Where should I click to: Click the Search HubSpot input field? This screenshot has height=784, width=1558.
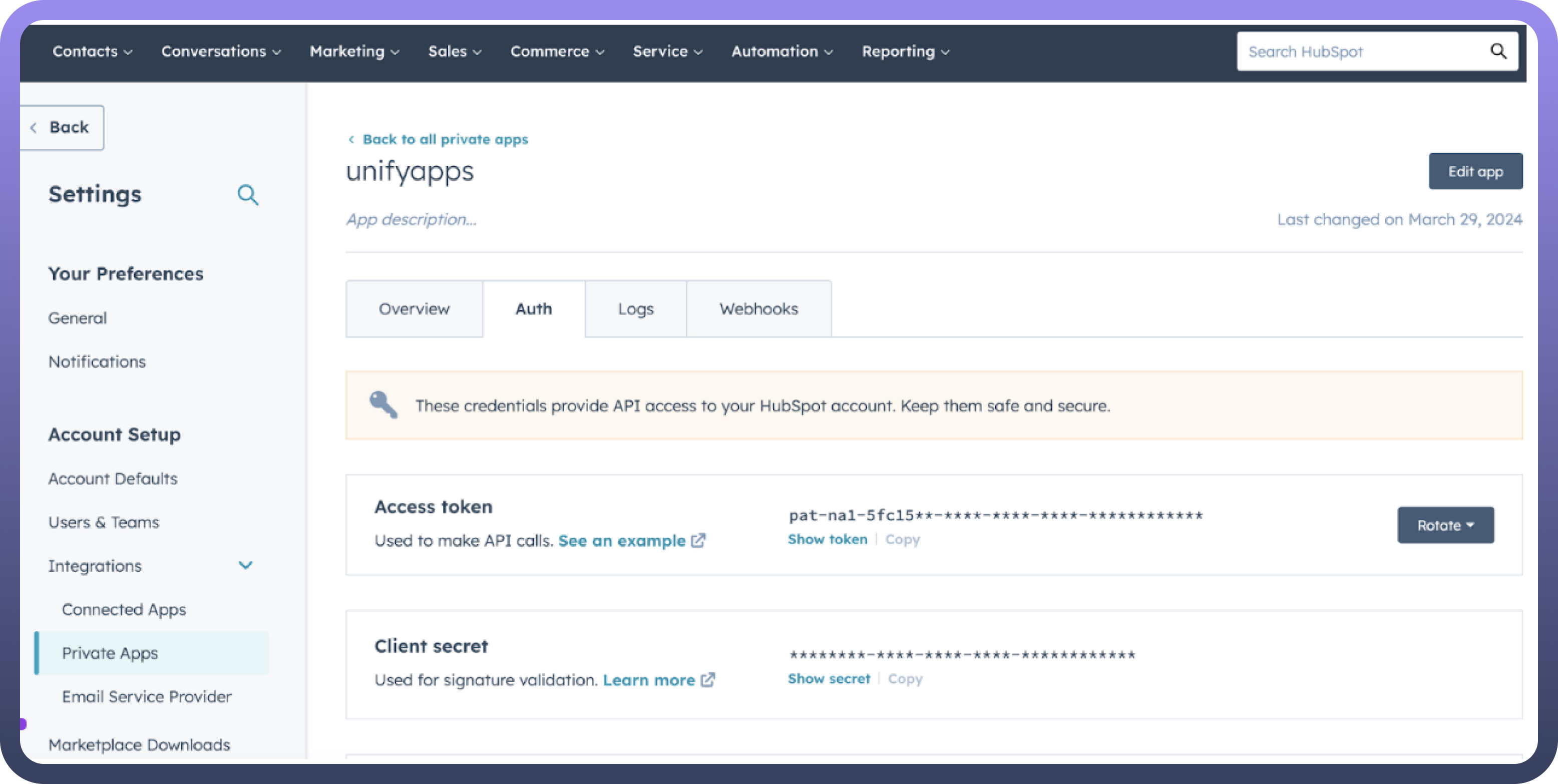[1361, 52]
